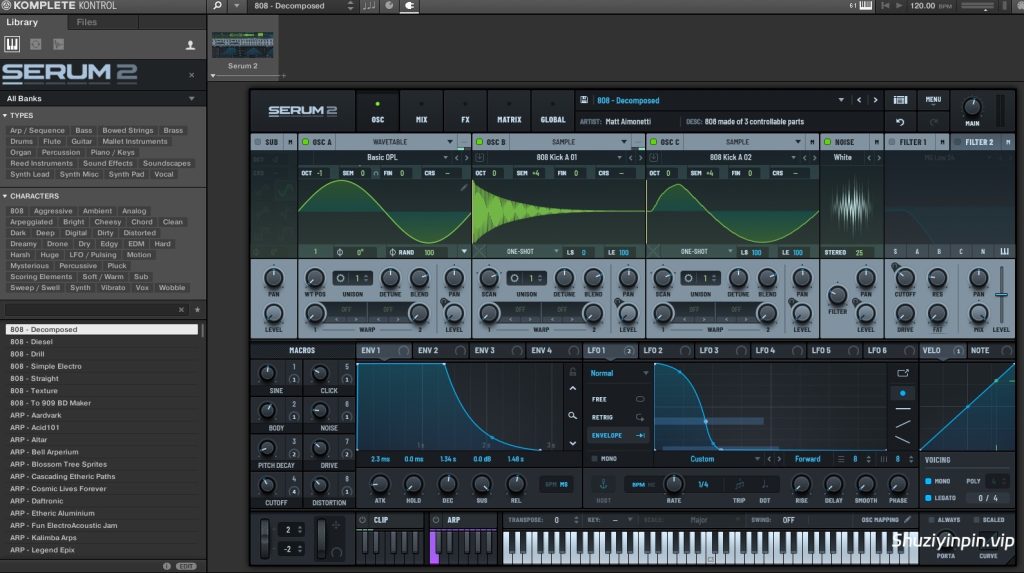Screen dimensions: 1024x573
Task: Click the envelope lock icon
Action: click(573, 372)
